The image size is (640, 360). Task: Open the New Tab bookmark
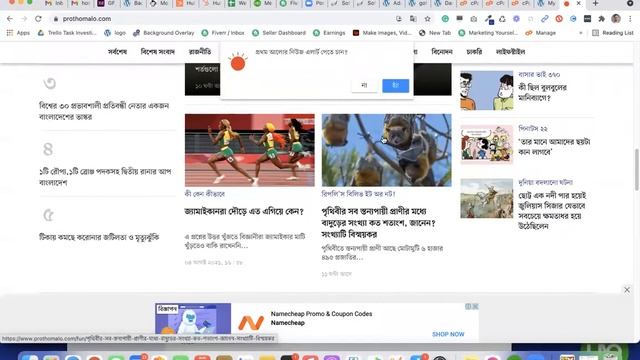click(x=435, y=33)
